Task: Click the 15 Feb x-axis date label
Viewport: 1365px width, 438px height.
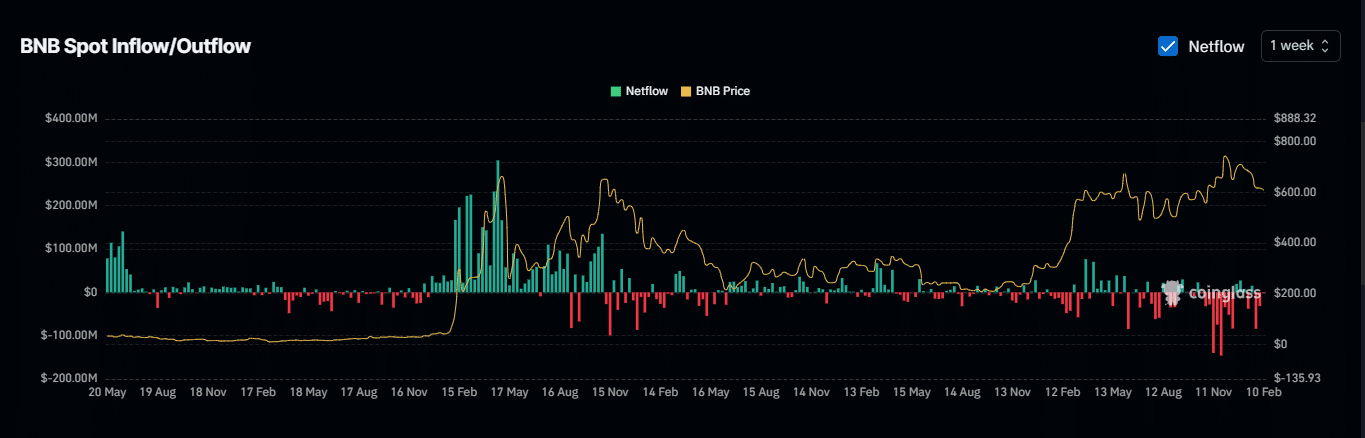Action: pyautogui.click(x=458, y=393)
